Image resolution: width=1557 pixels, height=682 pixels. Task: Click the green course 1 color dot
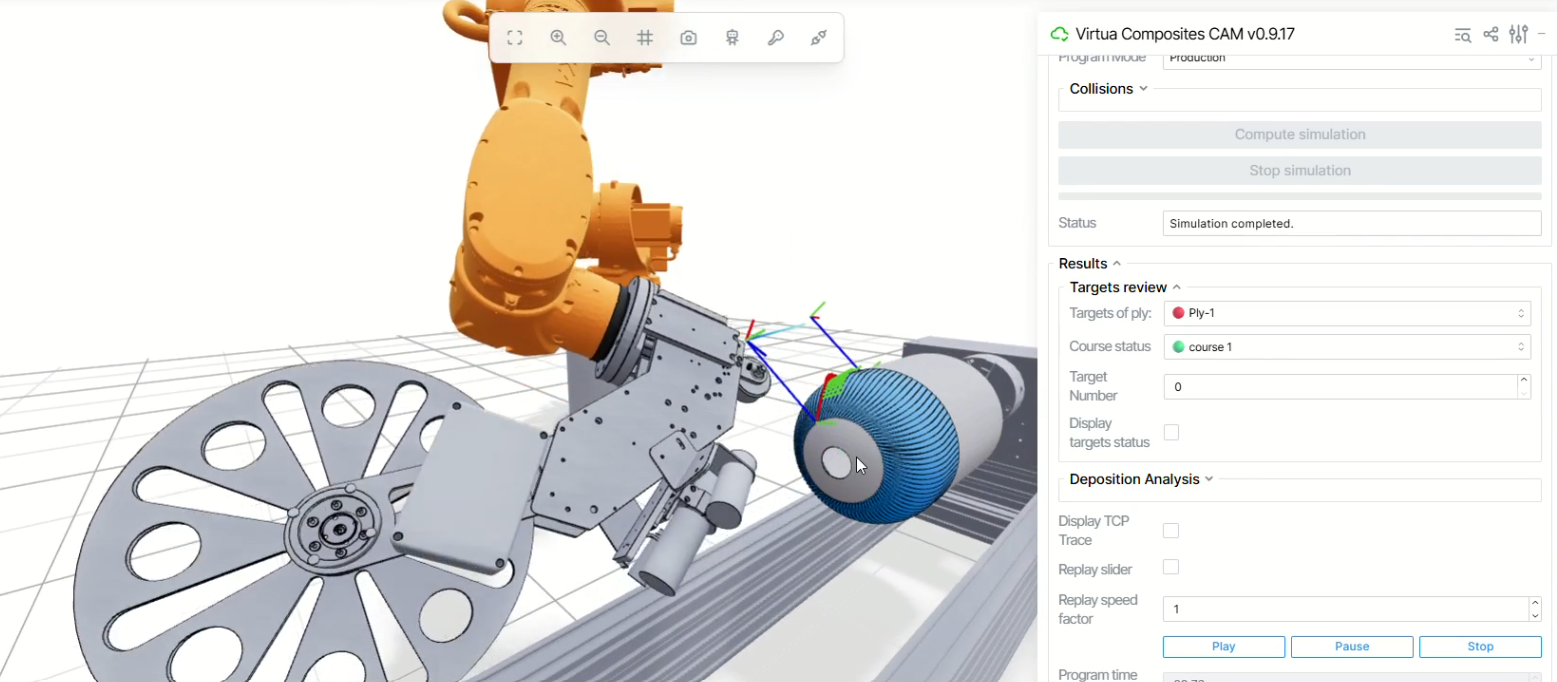[1178, 347]
